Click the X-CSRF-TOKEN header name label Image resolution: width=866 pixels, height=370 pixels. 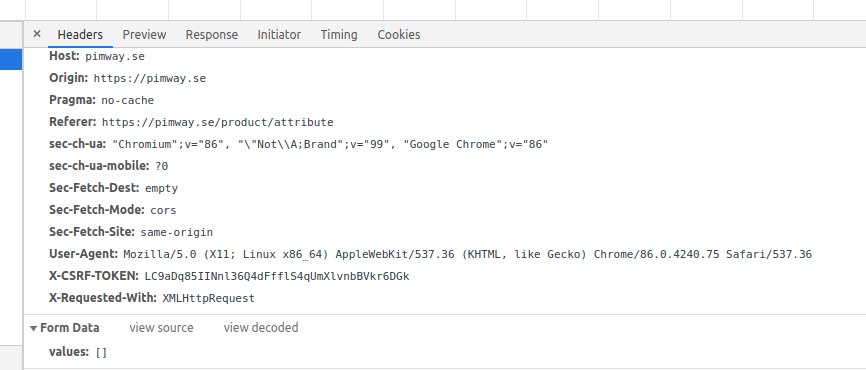click(x=94, y=276)
